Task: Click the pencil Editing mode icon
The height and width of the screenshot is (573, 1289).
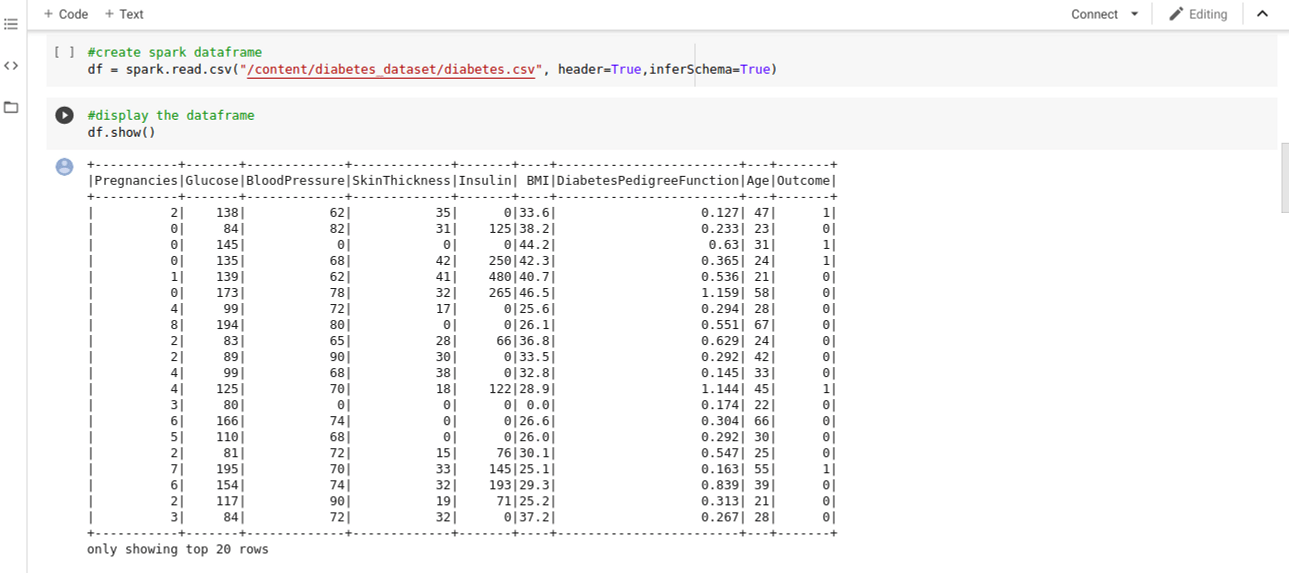Action: tap(1176, 14)
